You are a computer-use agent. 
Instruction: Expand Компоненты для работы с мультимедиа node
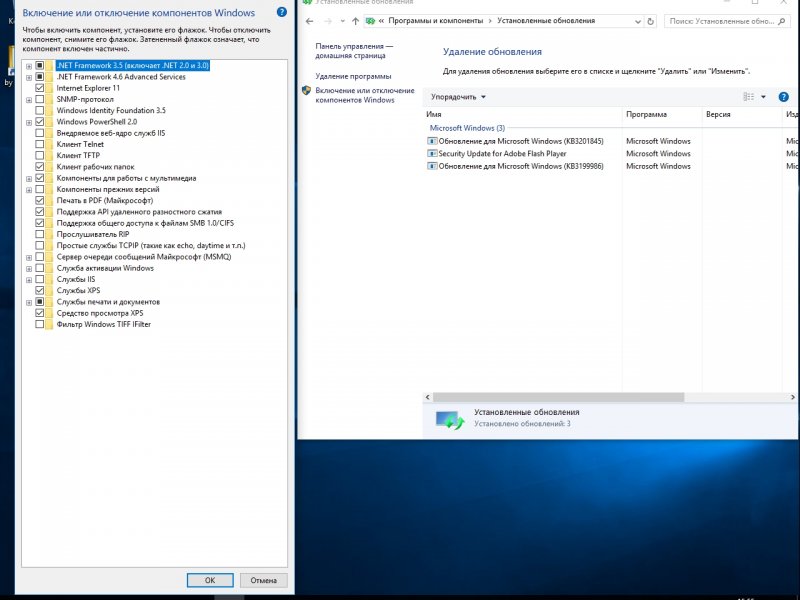29,179
